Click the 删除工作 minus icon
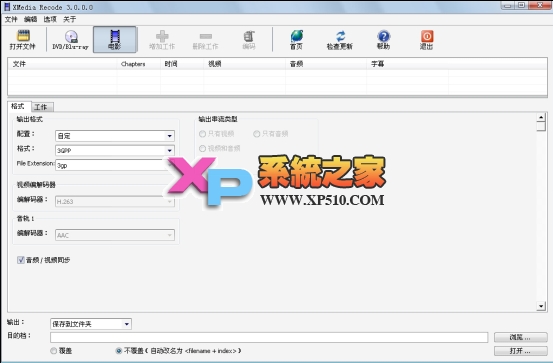This screenshot has width=553, height=363. pyautogui.click(x=205, y=39)
